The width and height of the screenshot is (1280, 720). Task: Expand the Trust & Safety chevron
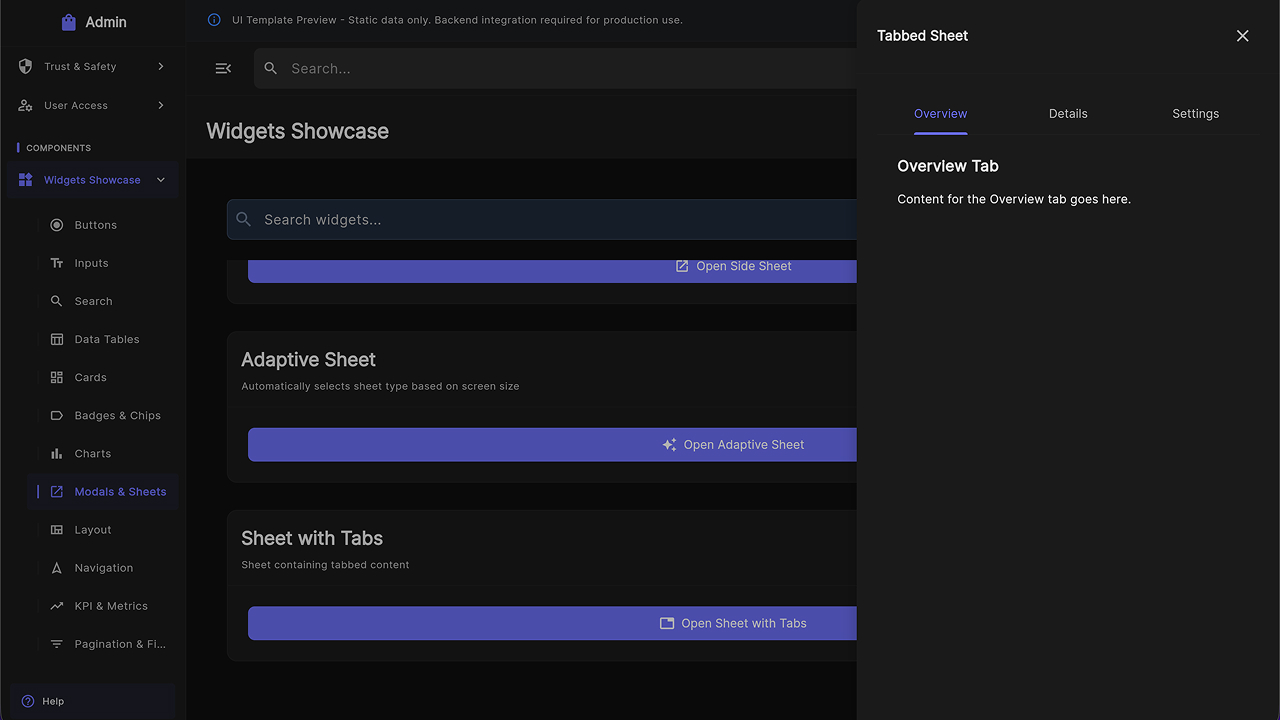(161, 66)
